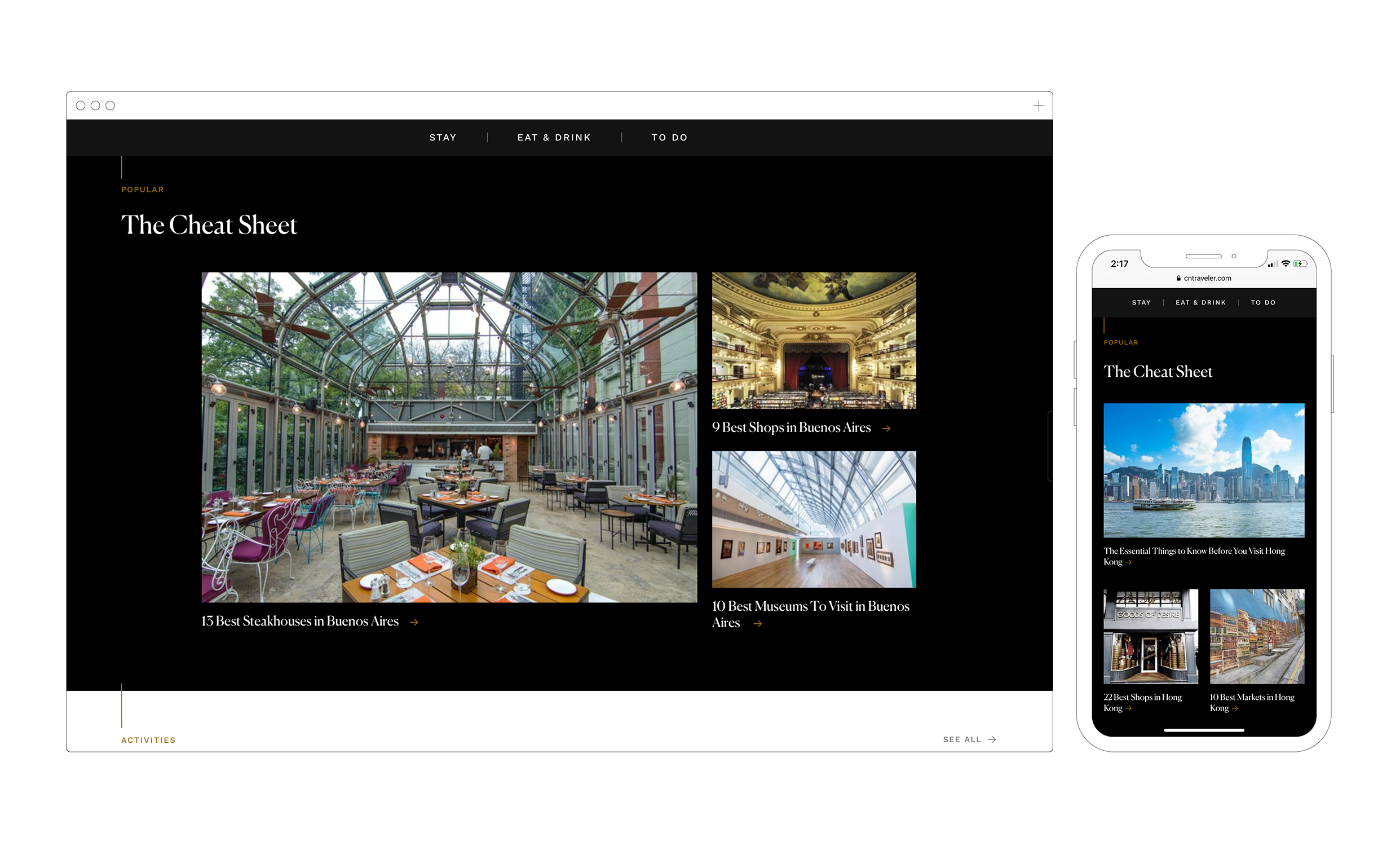
Task: Tap Eat & Drink in mobile navigation
Action: (1200, 302)
